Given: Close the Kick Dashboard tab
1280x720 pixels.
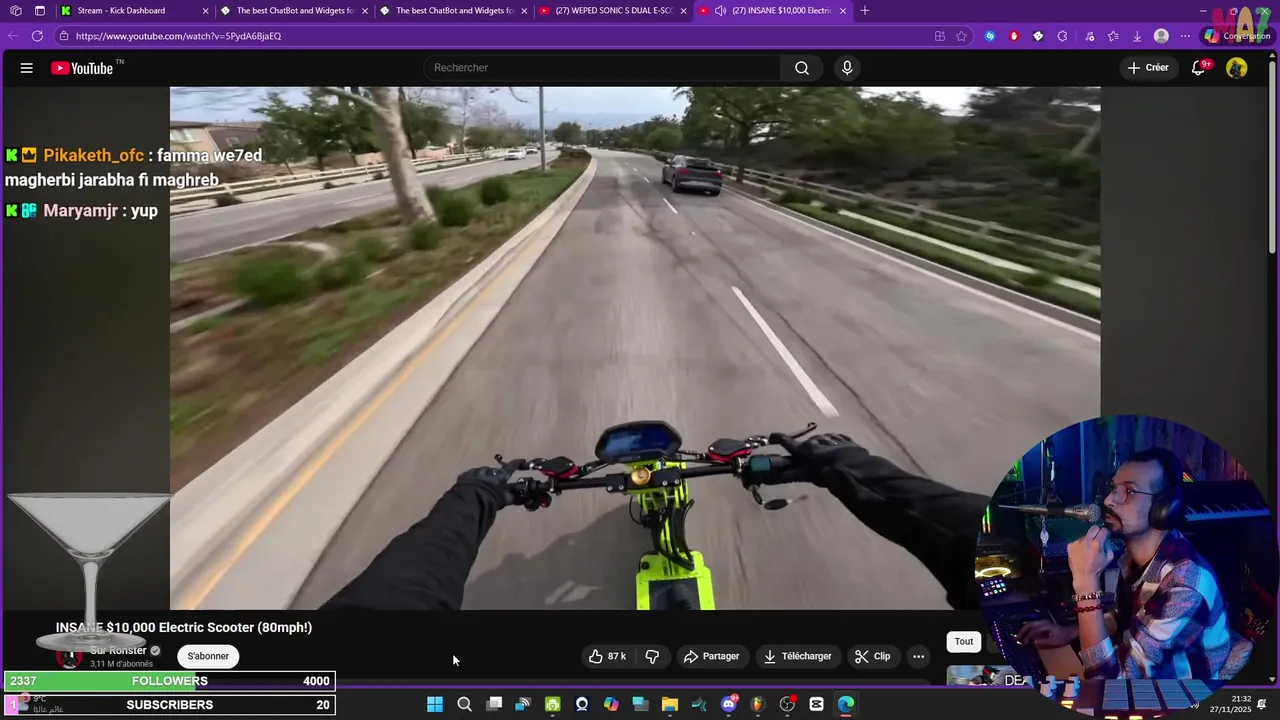Looking at the screenshot, I should (x=205, y=11).
